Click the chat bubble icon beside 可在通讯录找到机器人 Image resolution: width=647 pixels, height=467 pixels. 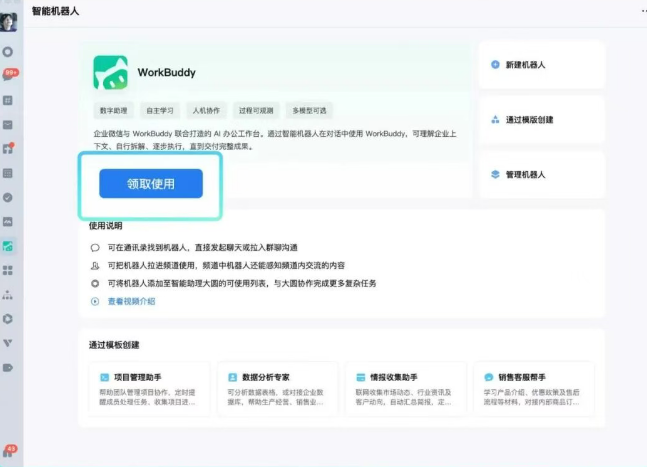[95, 248]
